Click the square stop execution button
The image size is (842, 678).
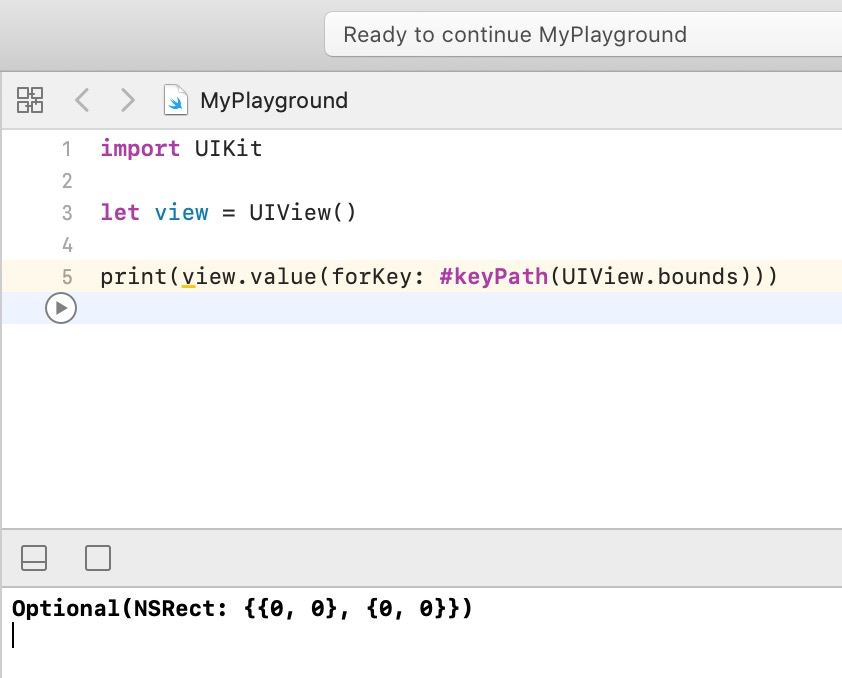[x=98, y=558]
